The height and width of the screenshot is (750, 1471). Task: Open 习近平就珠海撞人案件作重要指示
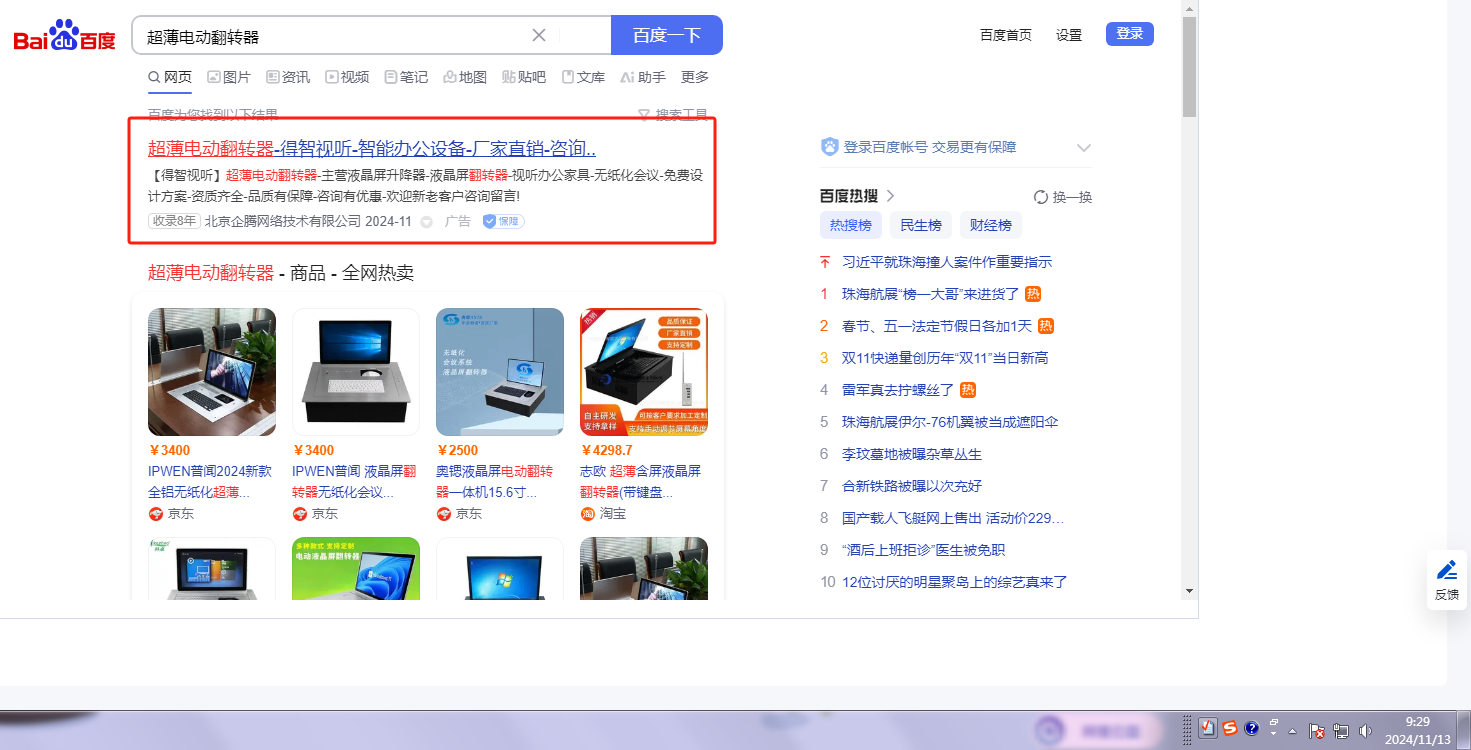tap(947, 262)
